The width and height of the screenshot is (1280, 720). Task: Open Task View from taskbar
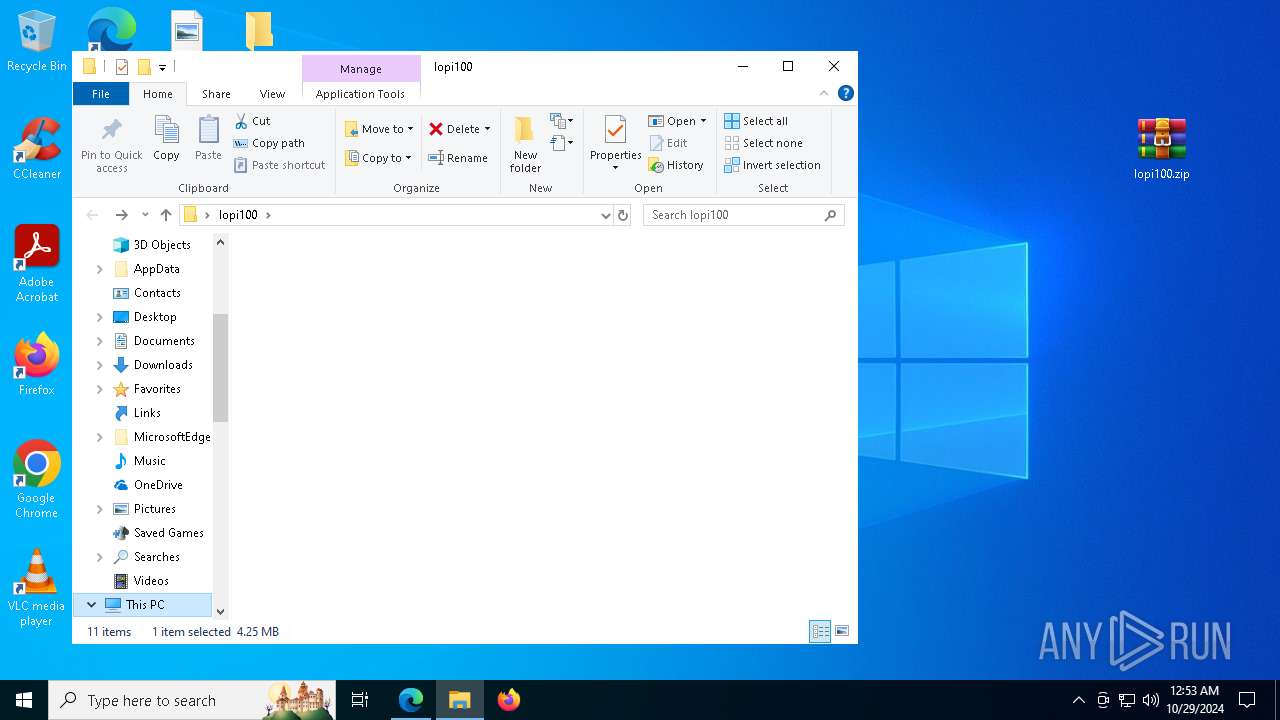point(360,700)
